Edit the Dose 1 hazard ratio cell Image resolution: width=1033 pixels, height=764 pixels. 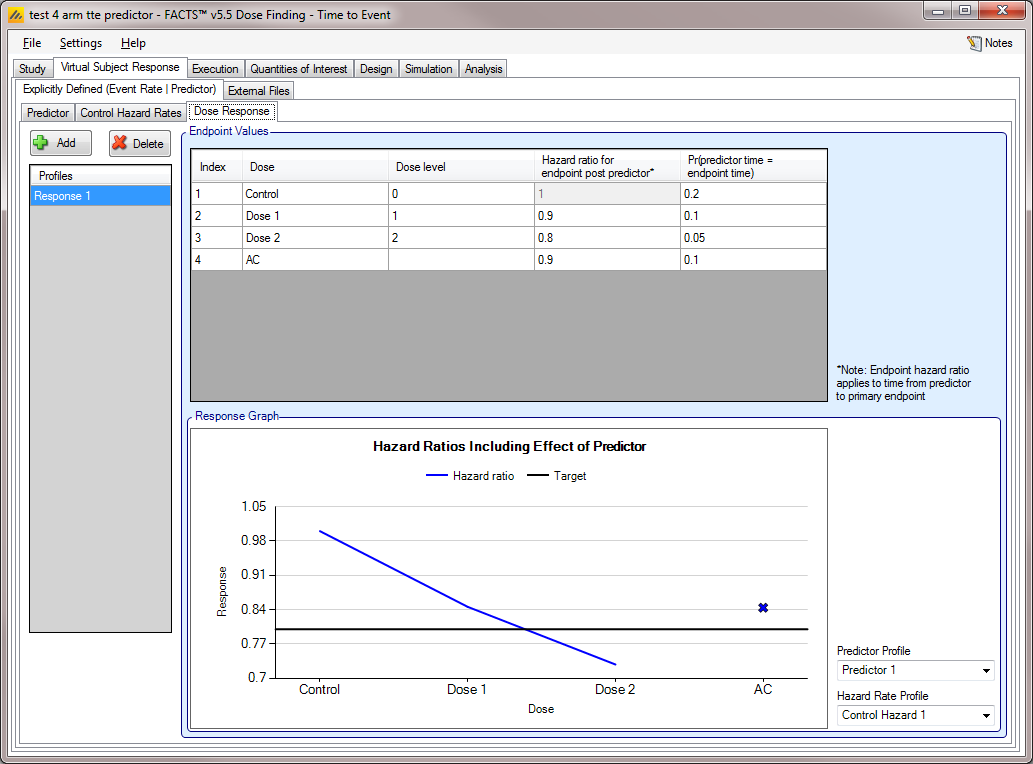[x=607, y=216]
